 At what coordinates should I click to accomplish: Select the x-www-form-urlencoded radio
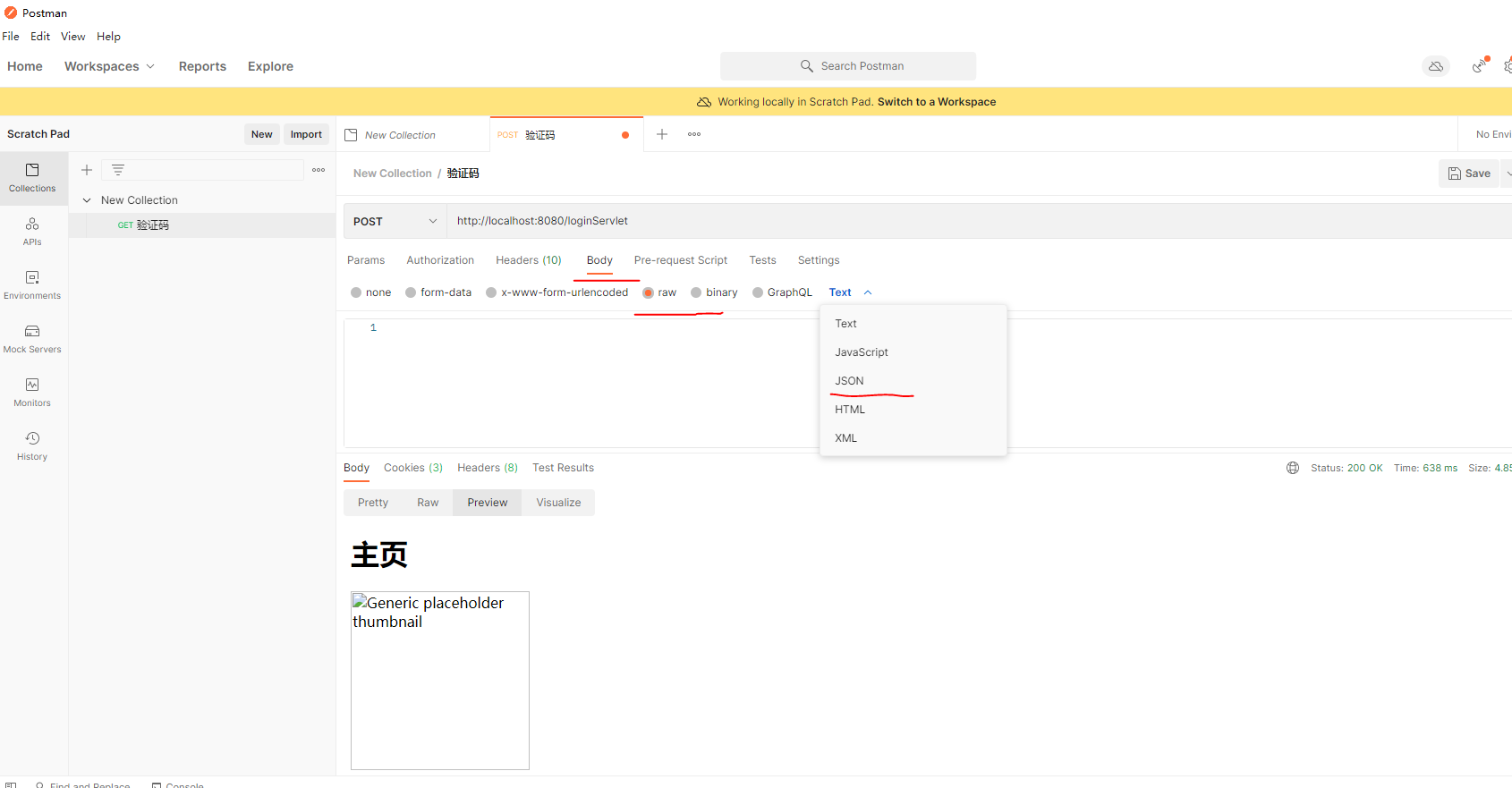[491, 292]
